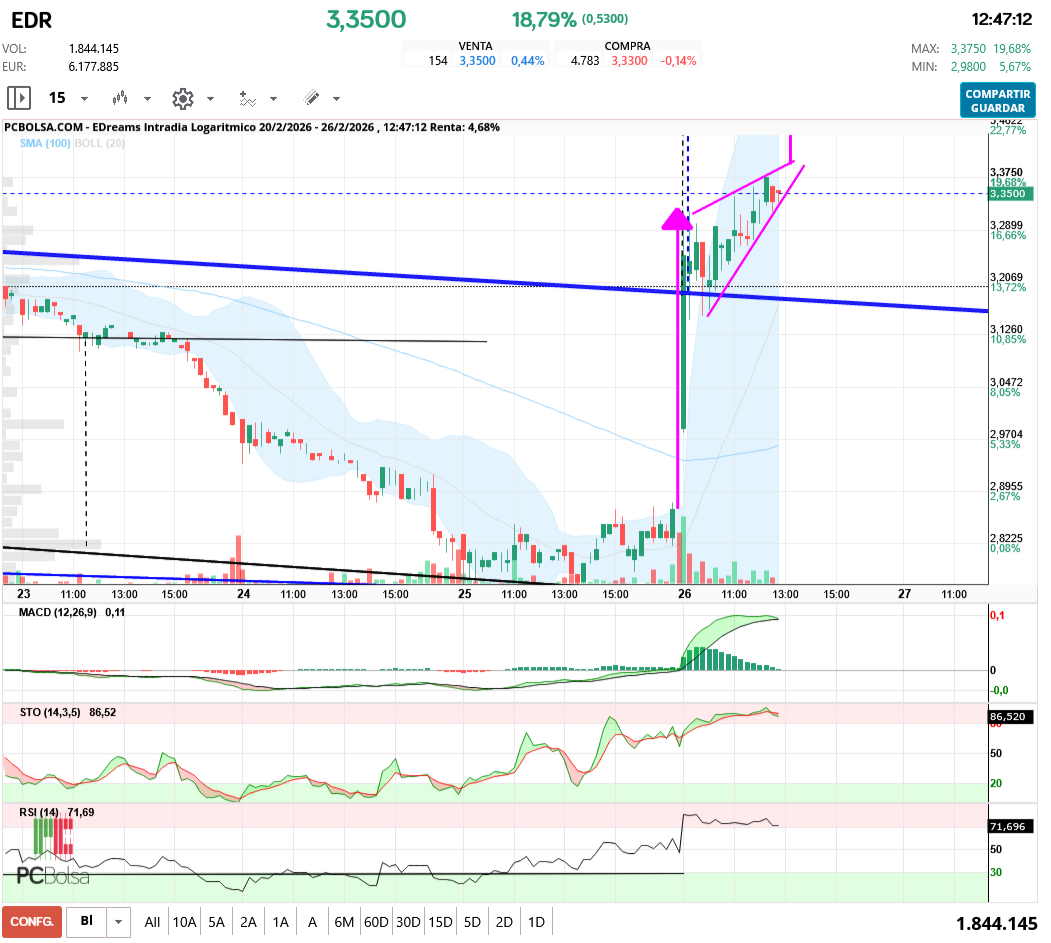
Task: Expand the chart type dropdown arrow
Action: tap(147, 99)
